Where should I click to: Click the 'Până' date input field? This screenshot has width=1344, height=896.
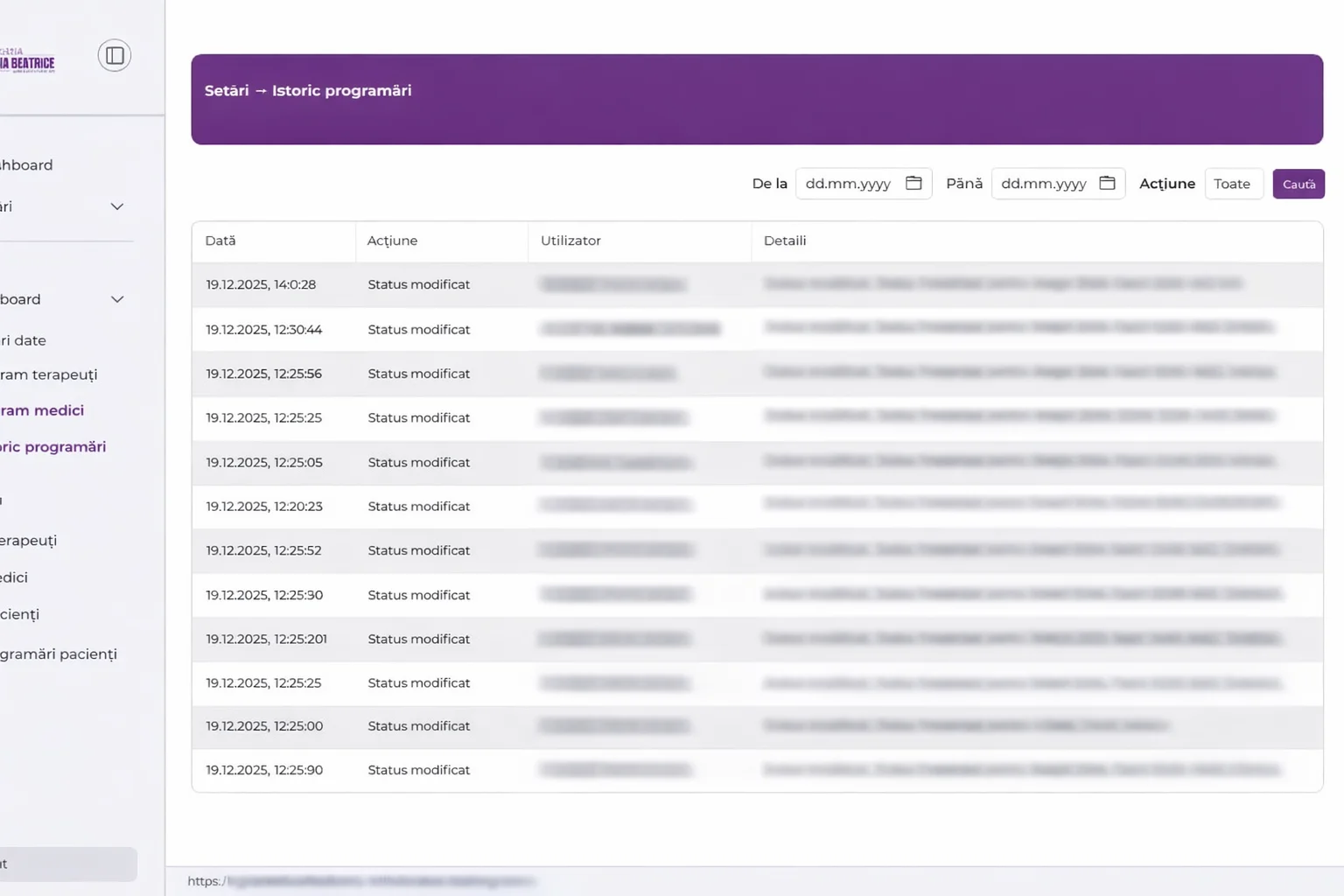(1043, 184)
